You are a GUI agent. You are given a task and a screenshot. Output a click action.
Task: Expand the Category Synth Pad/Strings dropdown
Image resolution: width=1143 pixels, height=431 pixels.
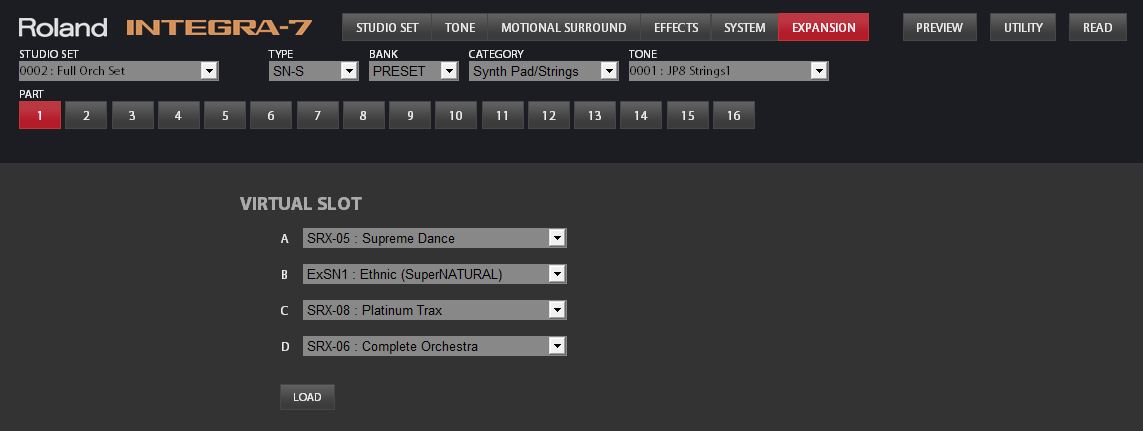(x=543, y=71)
